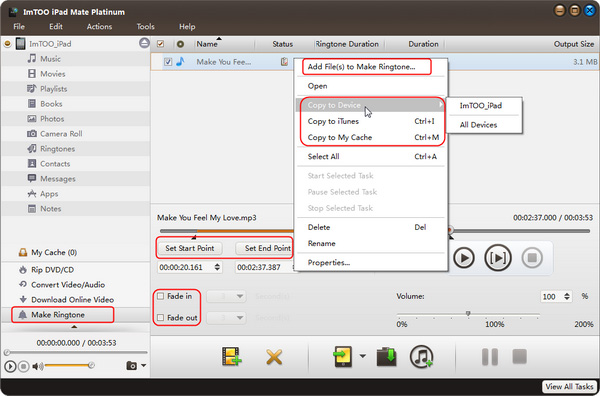
Task: Toggle the select-all checkbox in list header
Action: [x=161, y=44]
